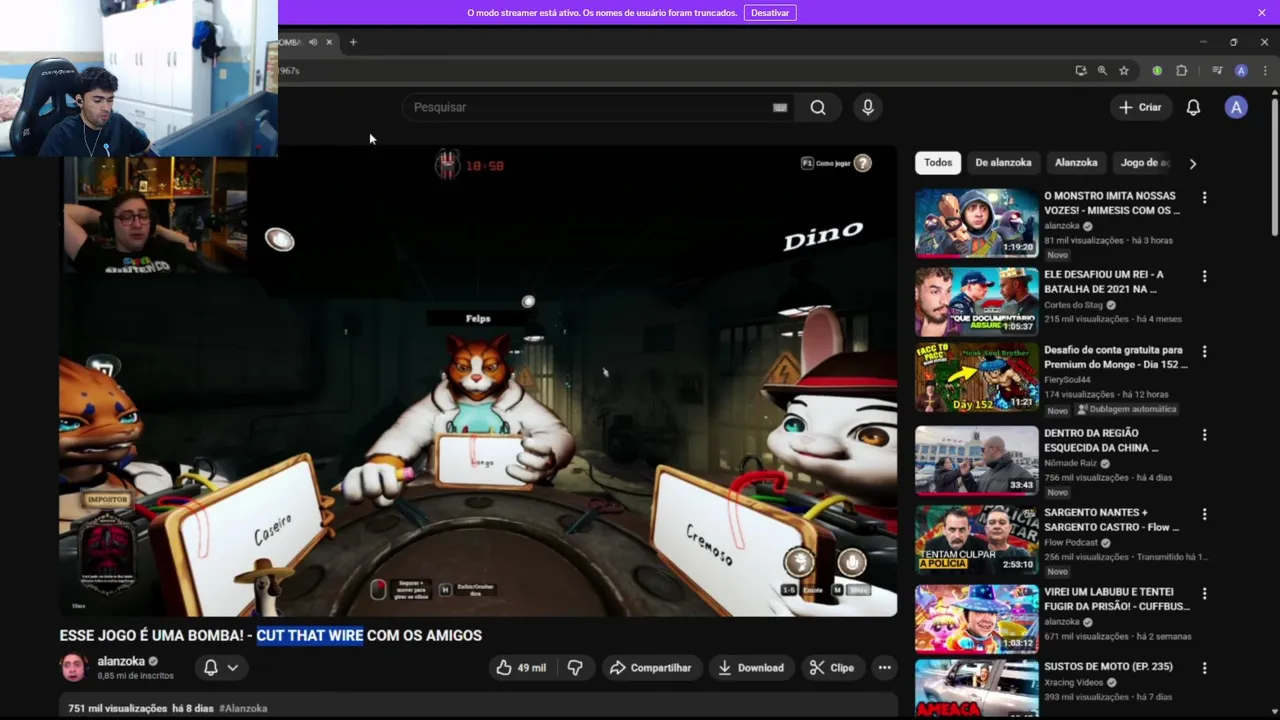Click the Xracing Videos channel name
Image resolution: width=1280 pixels, height=720 pixels.
click(1073, 681)
